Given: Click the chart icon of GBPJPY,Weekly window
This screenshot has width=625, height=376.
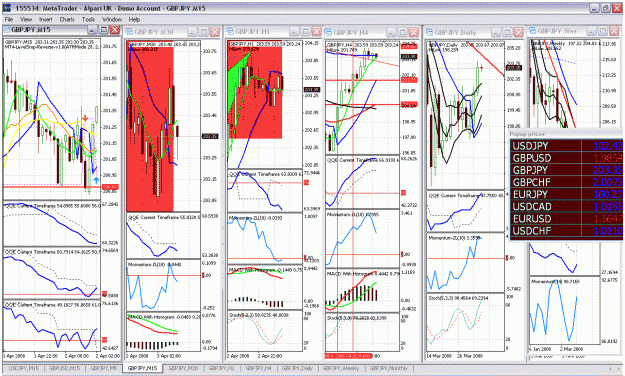Looking at the screenshot, I should [533, 31].
